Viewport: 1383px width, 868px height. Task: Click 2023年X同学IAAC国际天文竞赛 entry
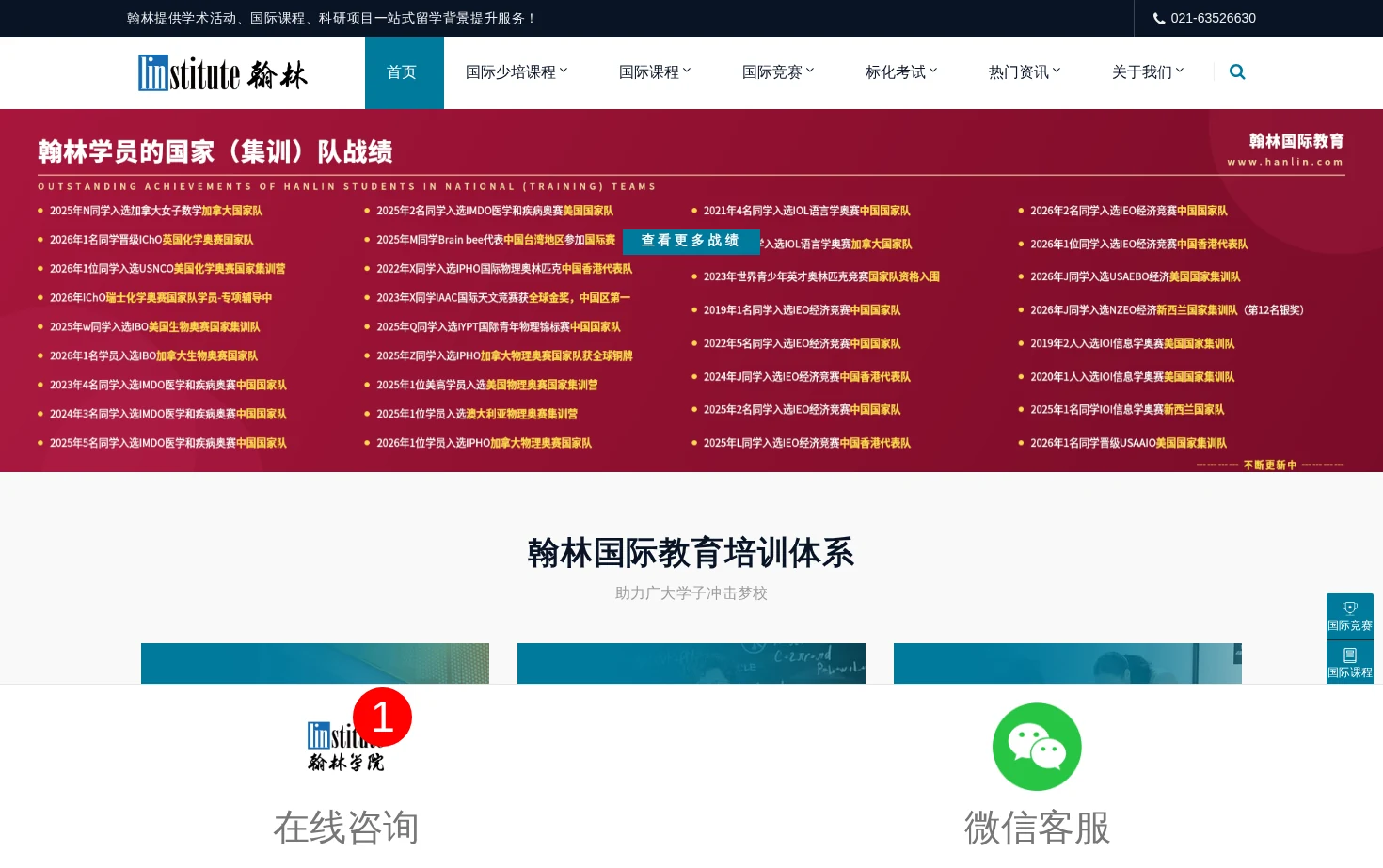click(x=503, y=298)
